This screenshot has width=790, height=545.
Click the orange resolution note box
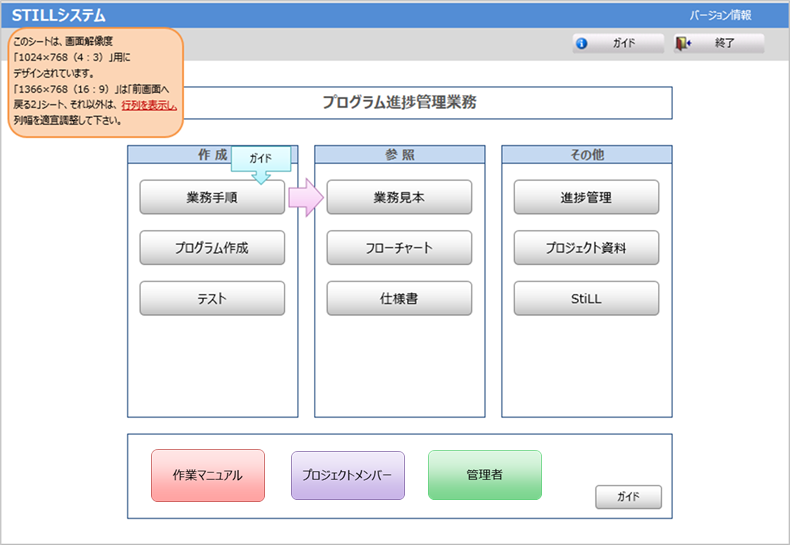click(x=96, y=82)
